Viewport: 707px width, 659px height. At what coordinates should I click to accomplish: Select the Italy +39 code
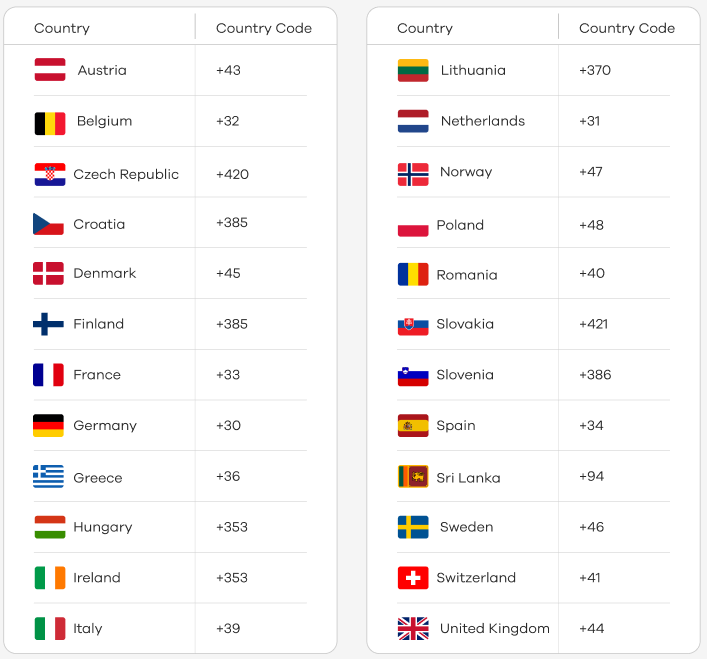pyautogui.click(x=228, y=628)
